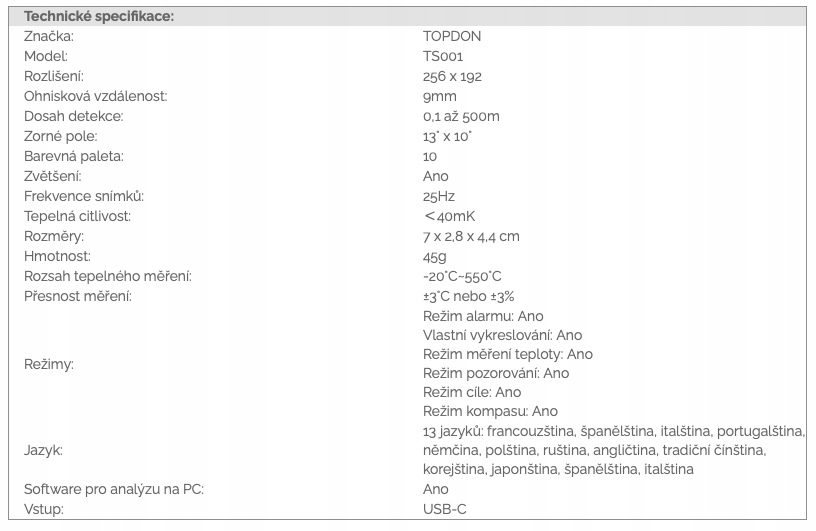The width and height of the screenshot is (816, 531).
Task: Click the Rozsah tepelného měření label
Action: [108, 276]
